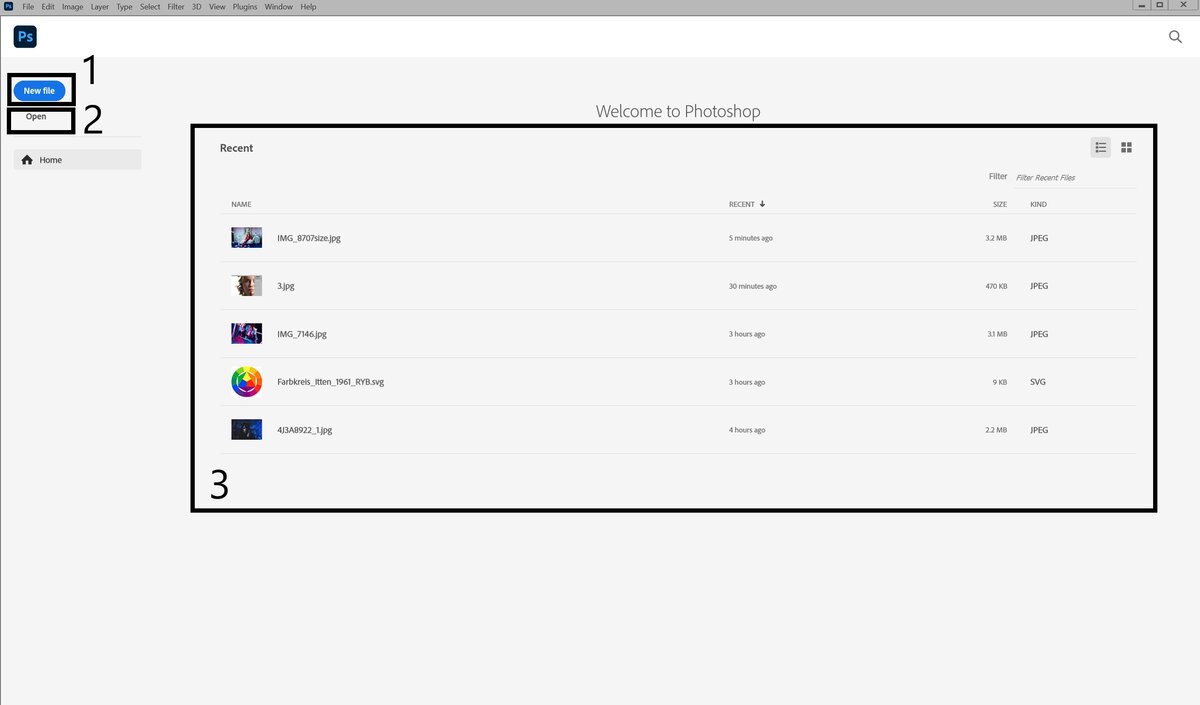Switch recent files to list view
Image resolution: width=1200 pixels, height=705 pixels.
point(1101,147)
